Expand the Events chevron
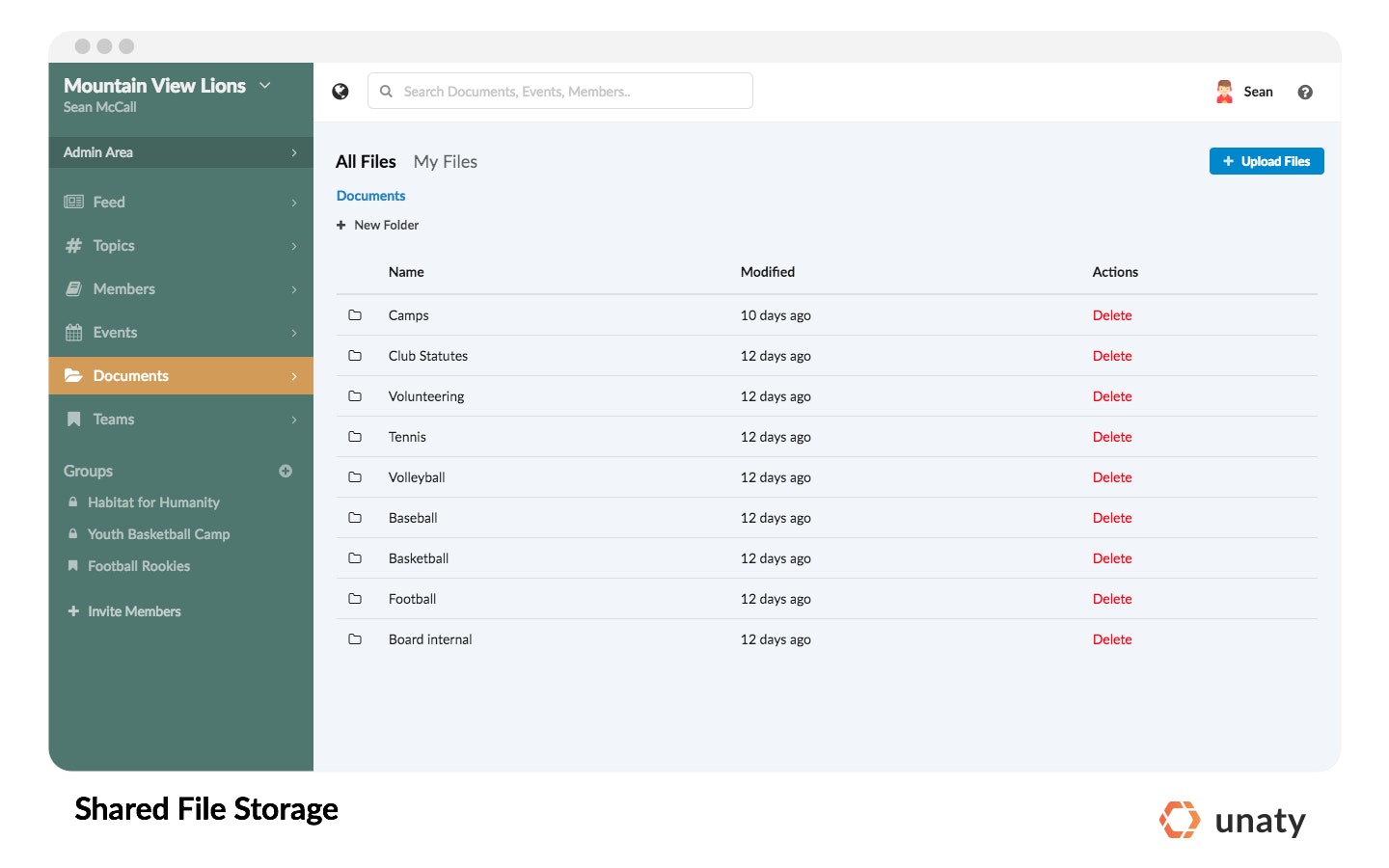 pos(294,333)
